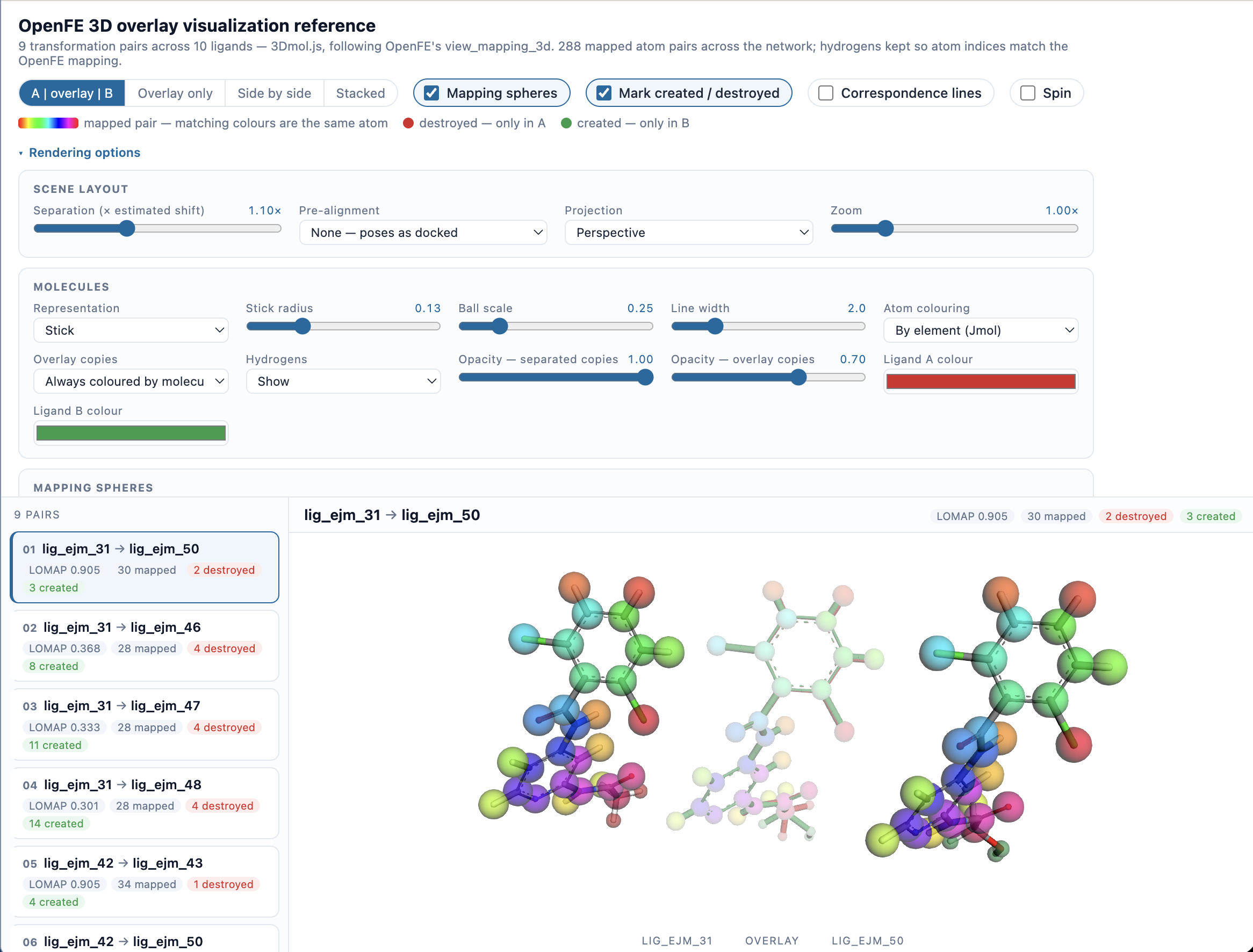Open the Atom colouring dropdown
The height and width of the screenshot is (952, 1253).
[x=981, y=330]
